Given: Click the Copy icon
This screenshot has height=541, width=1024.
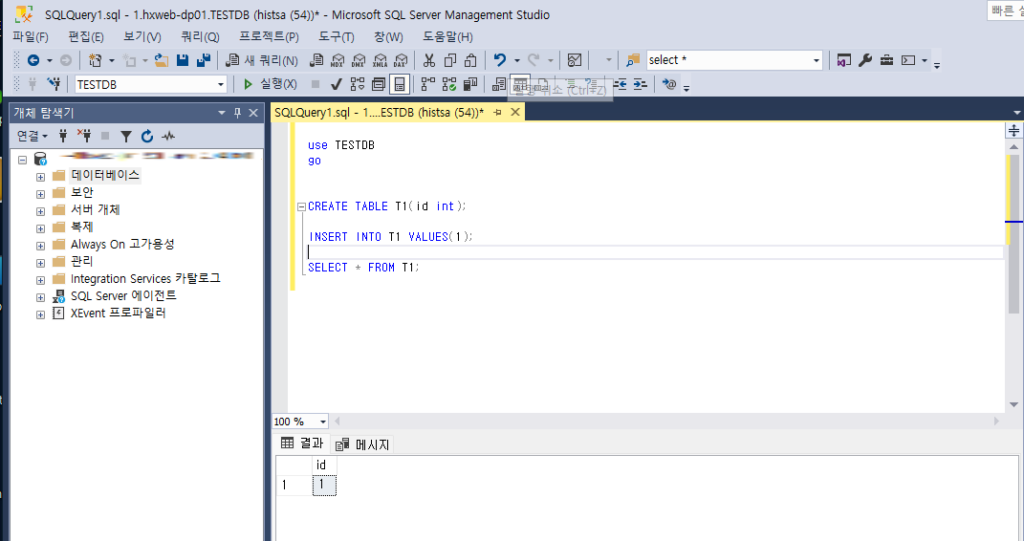Looking at the screenshot, I should (450, 60).
